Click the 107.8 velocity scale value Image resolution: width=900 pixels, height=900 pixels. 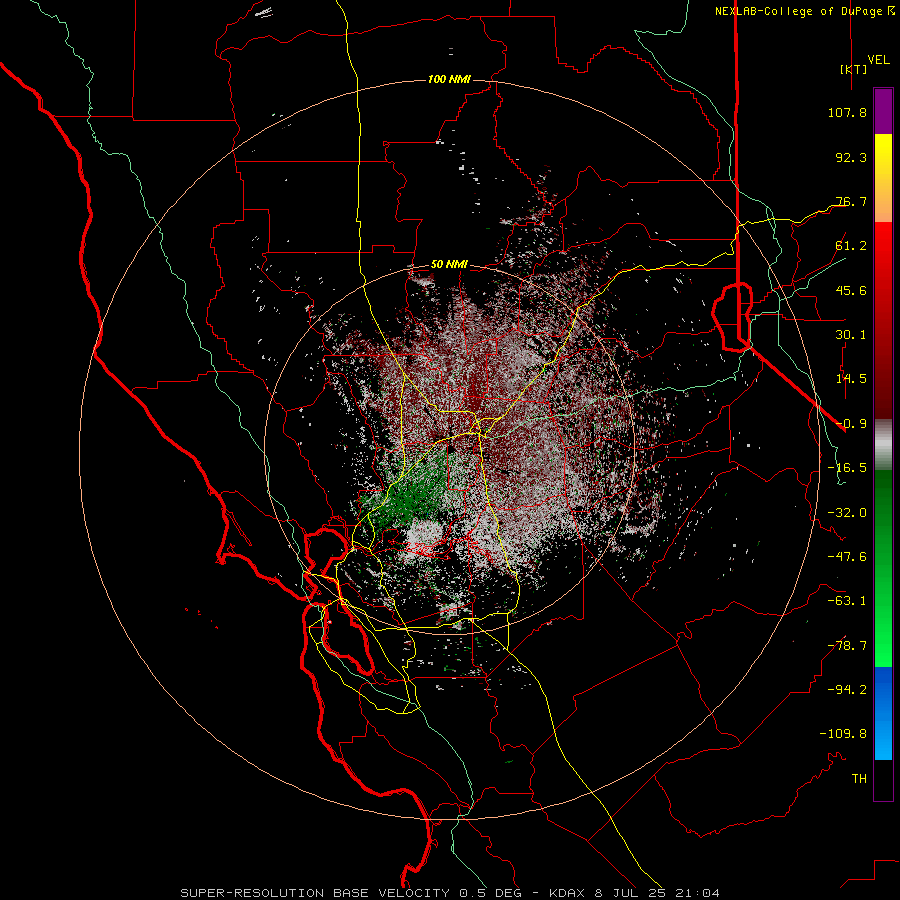[847, 112]
